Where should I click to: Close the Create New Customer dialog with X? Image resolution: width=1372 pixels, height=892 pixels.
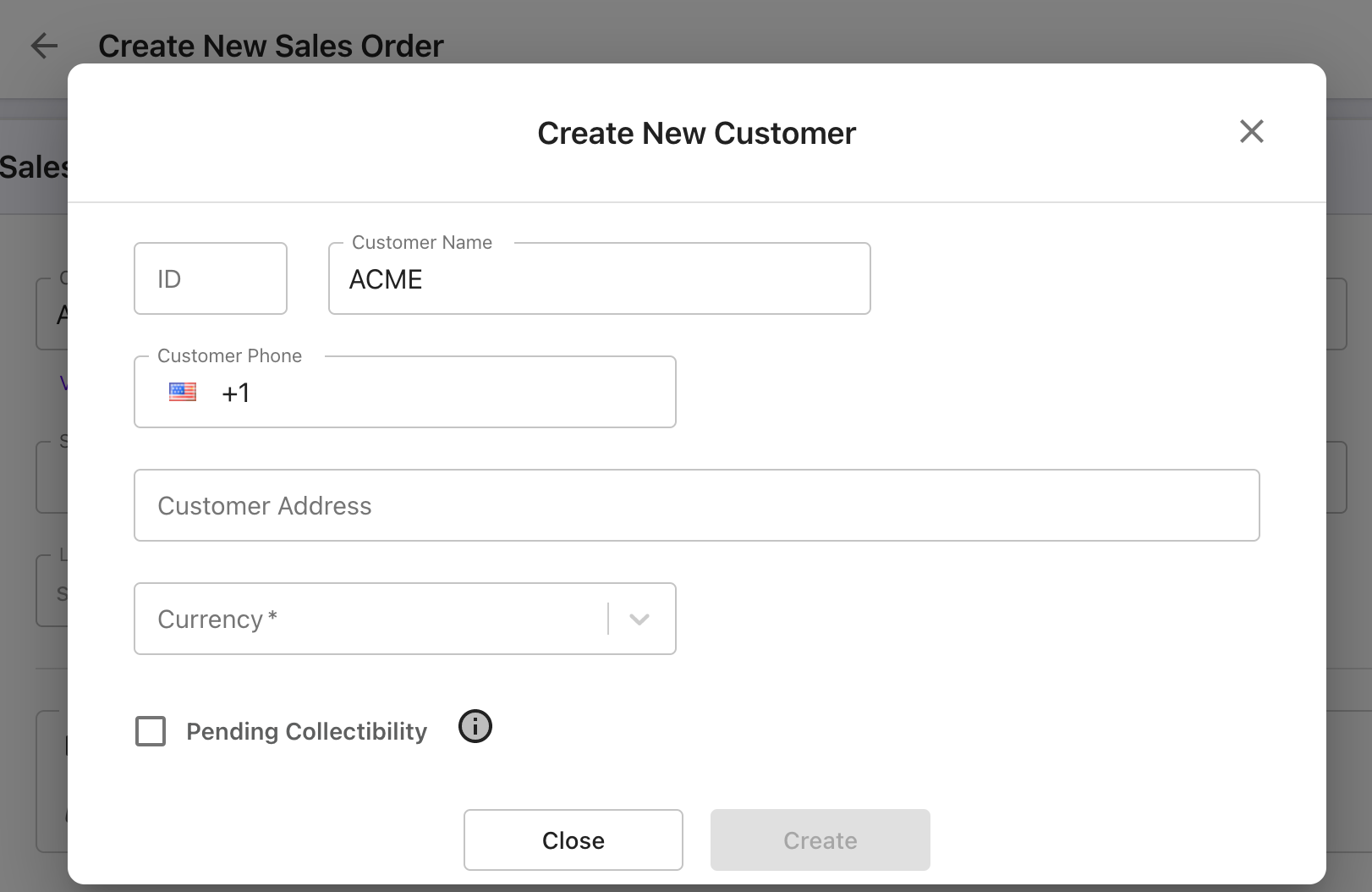1251,131
